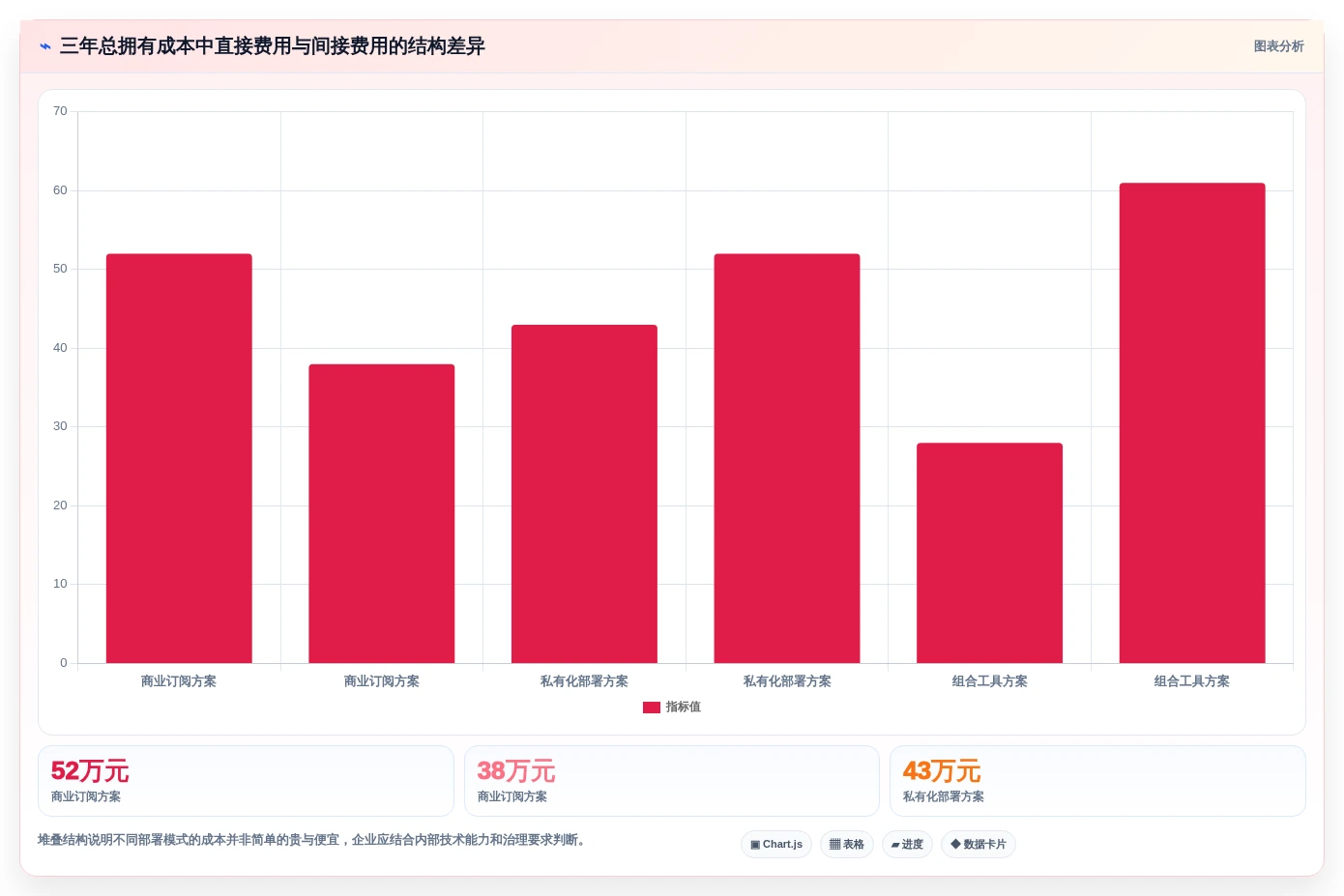Click the 52万元 data card
1344x896 pixels.
[246, 781]
